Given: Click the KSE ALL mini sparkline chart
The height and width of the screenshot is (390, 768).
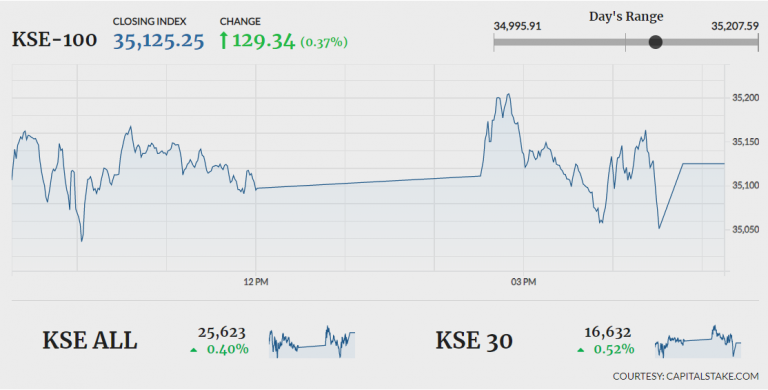Looking at the screenshot, I should [312, 341].
